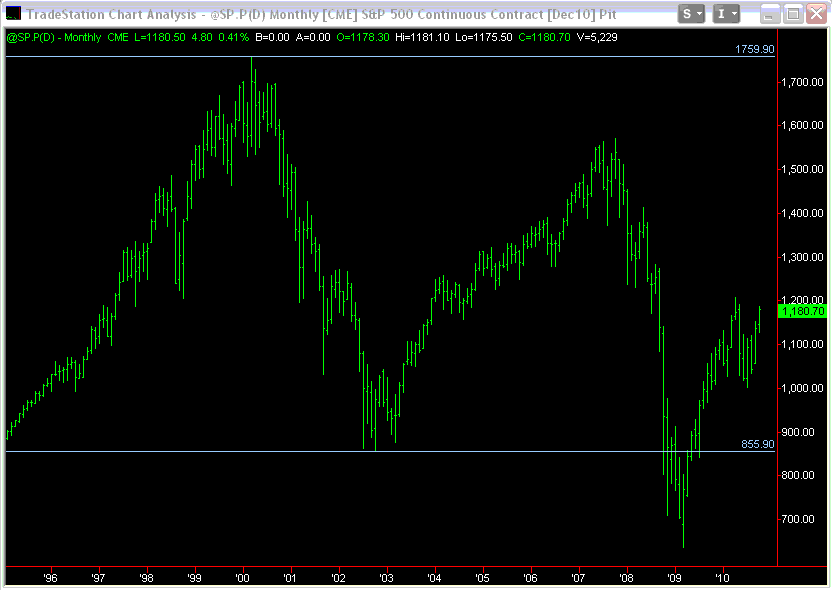Click the 1,300.00 price axis label
Screen dimensions: 832x590
[x=802, y=257]
